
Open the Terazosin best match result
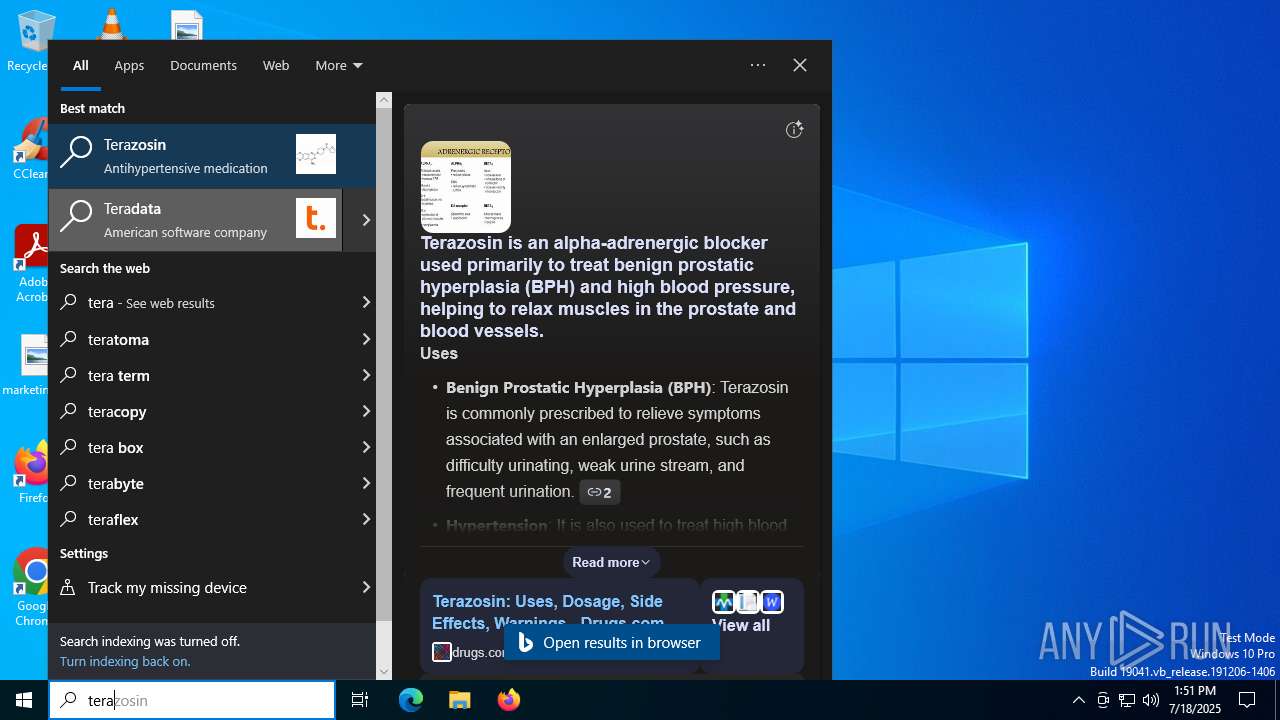coord(212,156)
